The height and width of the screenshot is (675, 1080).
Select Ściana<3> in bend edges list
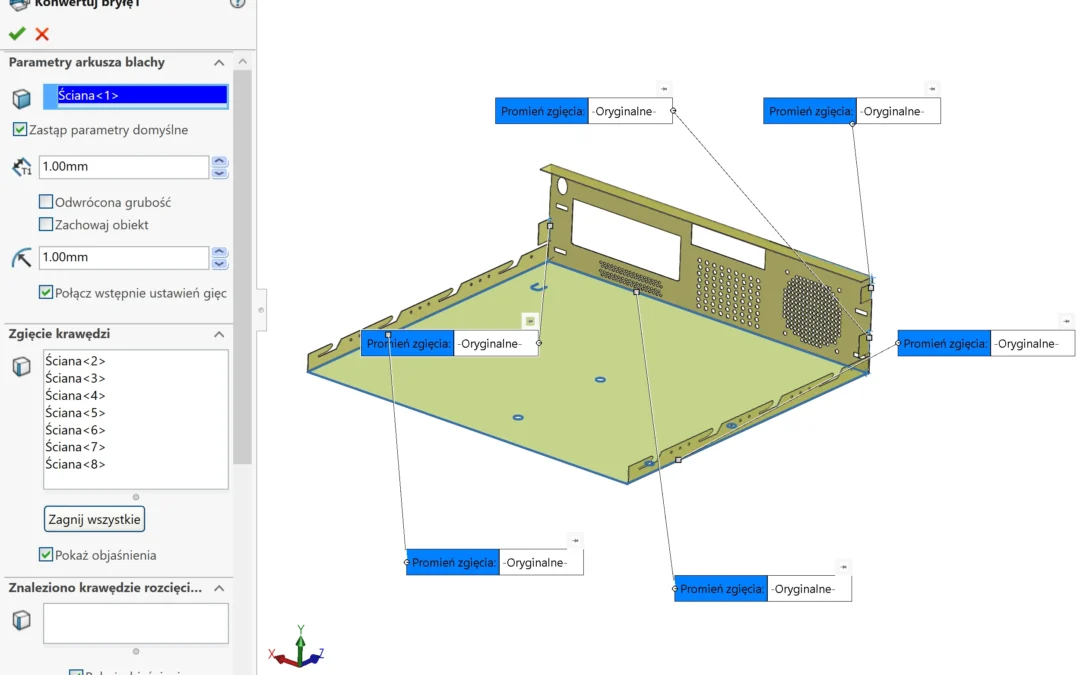[75, 378]
